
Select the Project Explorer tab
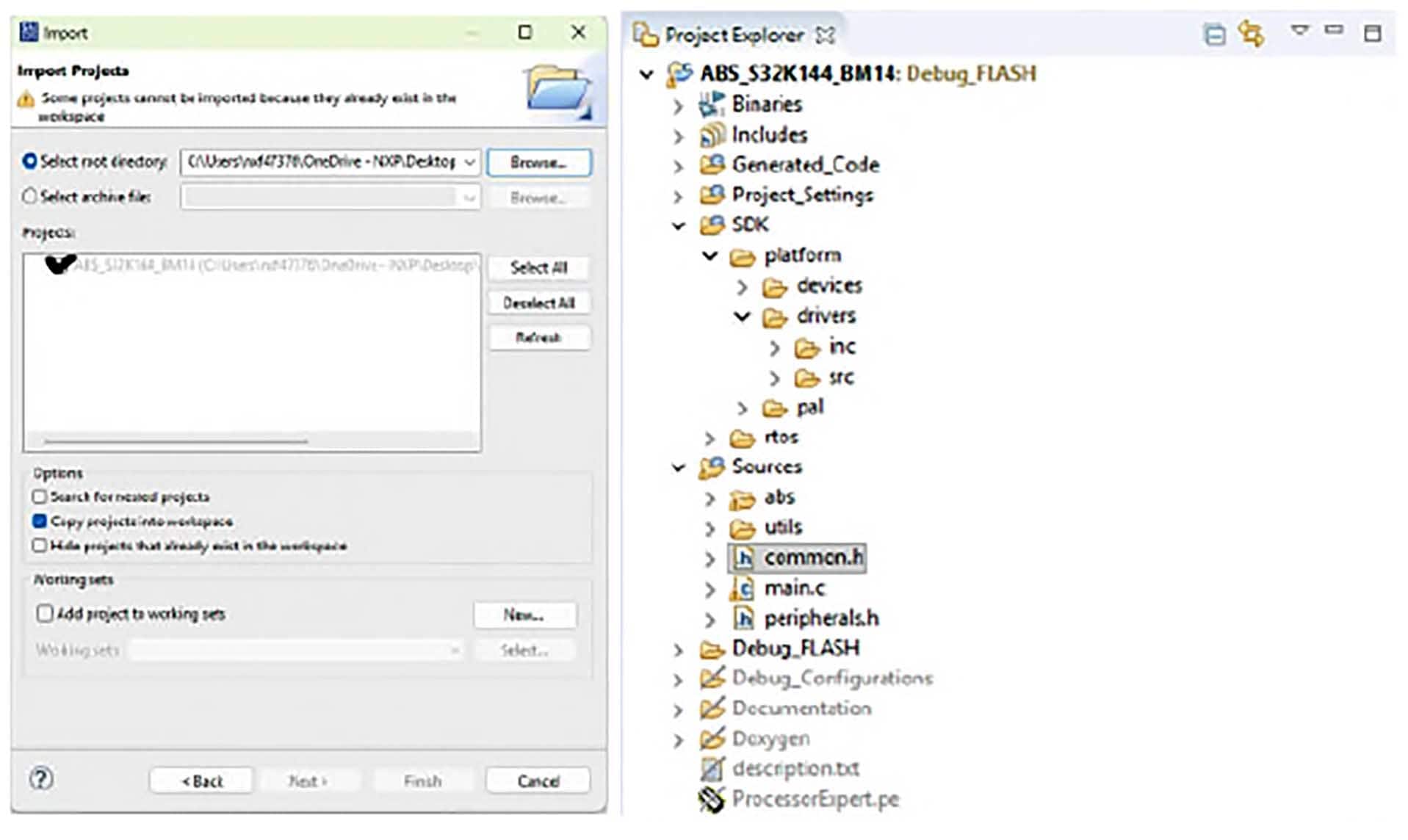coord(733,35)
